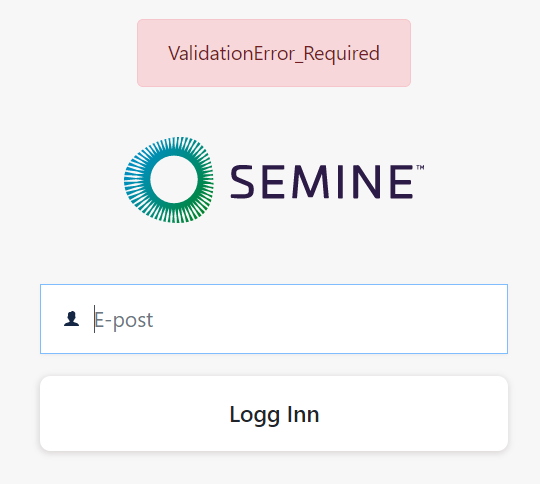
Task: Click the E-post placeholder text
Action: point(124,320)
